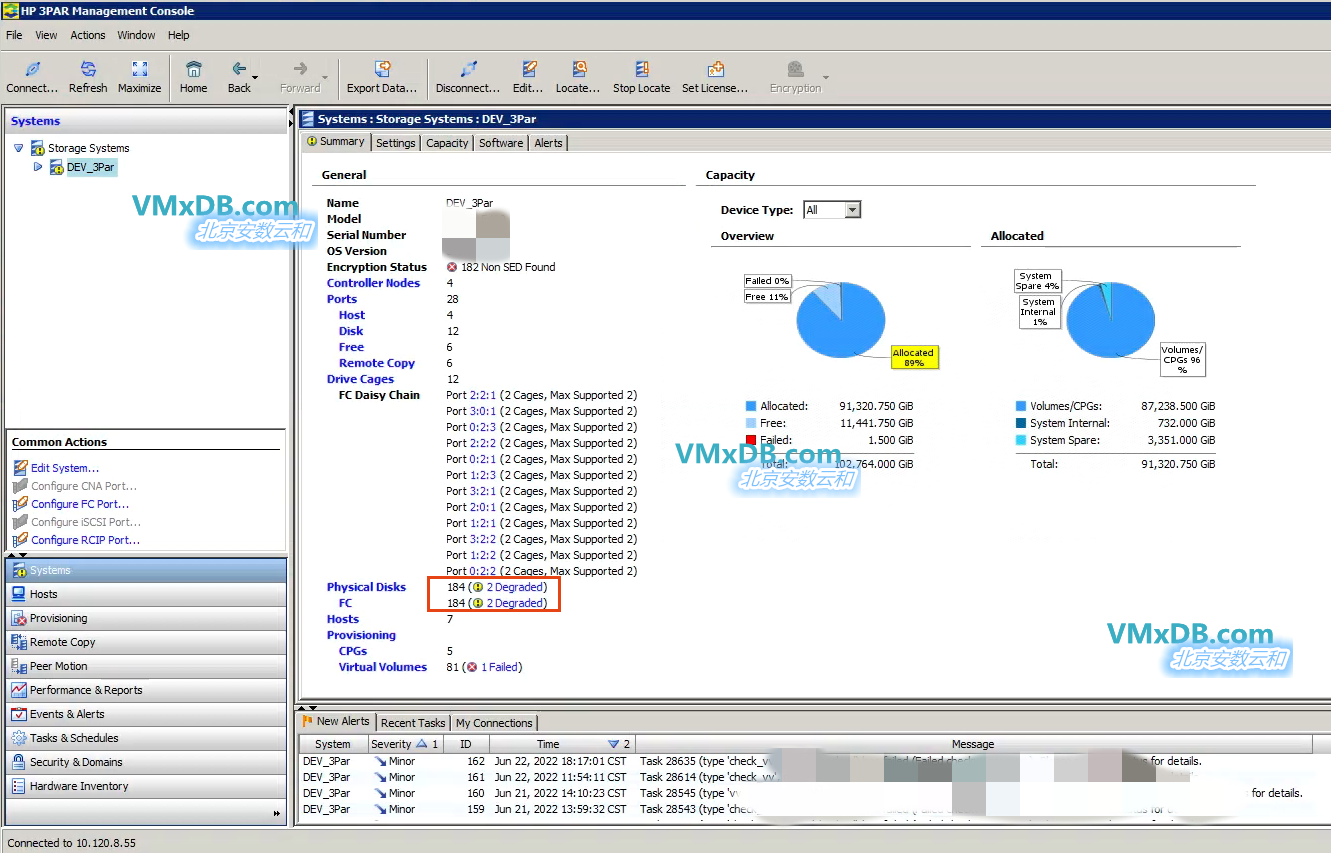The height and width of the screenshot is (853, 1331).
Task: Click the Refresh toolbar icon
Action: click(x=88, y=69)
